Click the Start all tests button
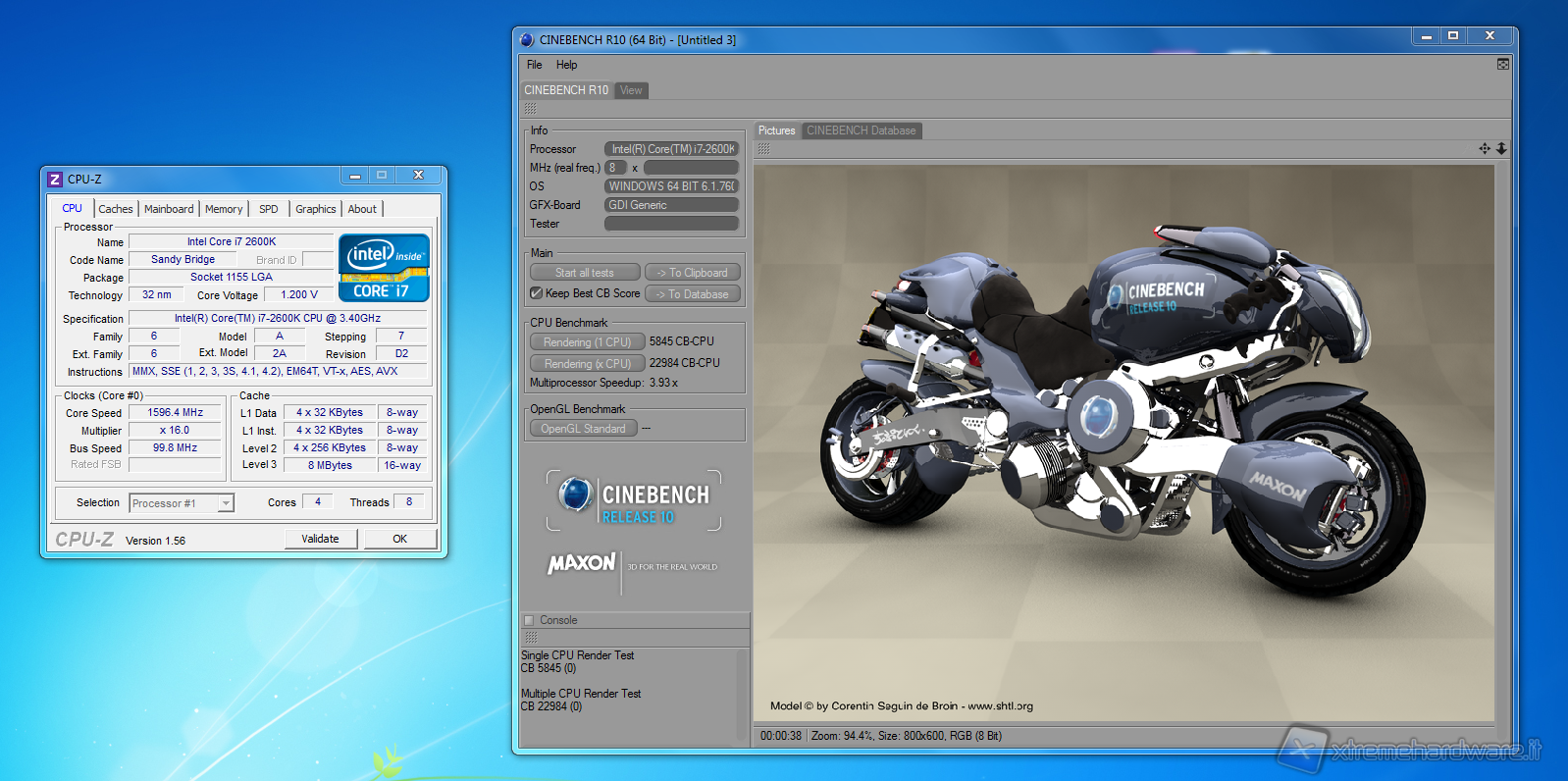The image size is (1568, 781). (585, 273)
